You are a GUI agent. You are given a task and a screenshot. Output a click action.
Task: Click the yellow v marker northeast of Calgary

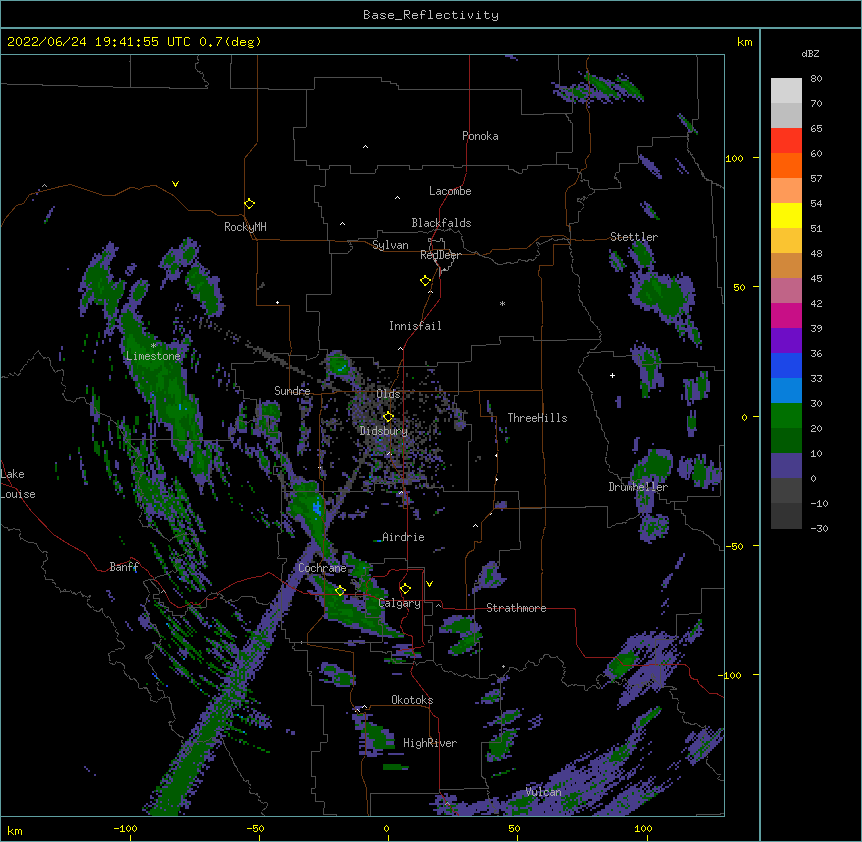(429, 584)
